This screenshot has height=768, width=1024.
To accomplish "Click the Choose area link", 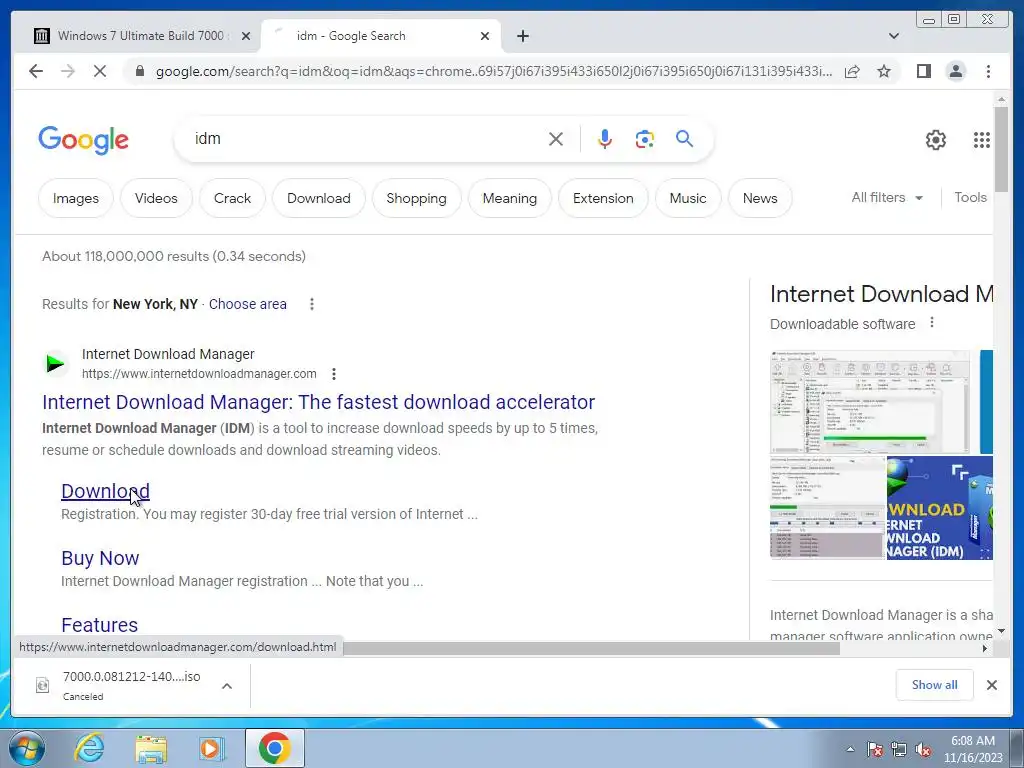I will [248, 304].
